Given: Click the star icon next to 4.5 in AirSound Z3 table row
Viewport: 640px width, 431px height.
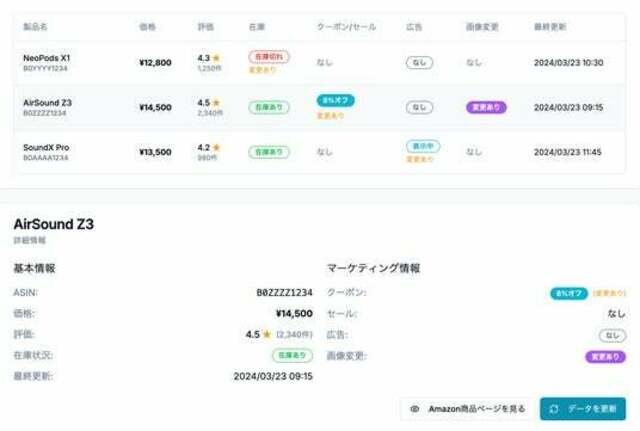Looking at the screenshot, I should coord(216,102).
